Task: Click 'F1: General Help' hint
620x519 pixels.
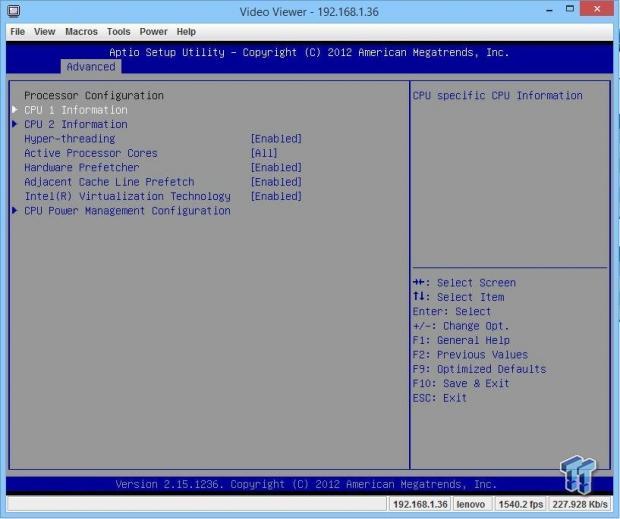Action: point(461,340)
